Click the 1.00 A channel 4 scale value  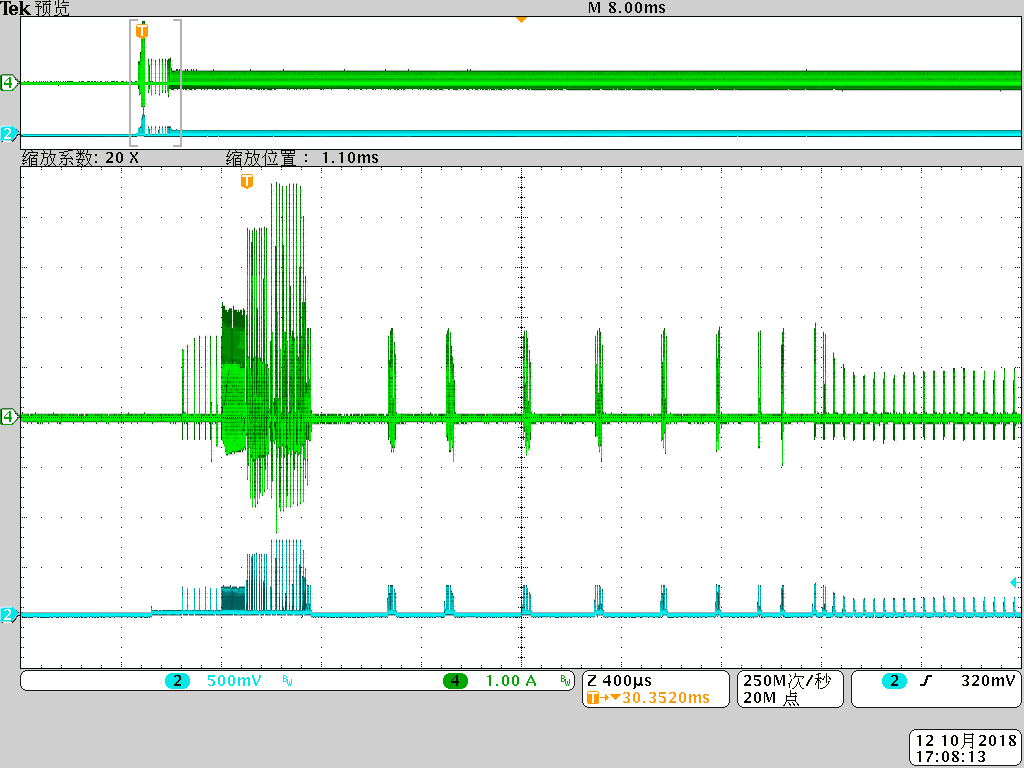[x=511, y=681]
